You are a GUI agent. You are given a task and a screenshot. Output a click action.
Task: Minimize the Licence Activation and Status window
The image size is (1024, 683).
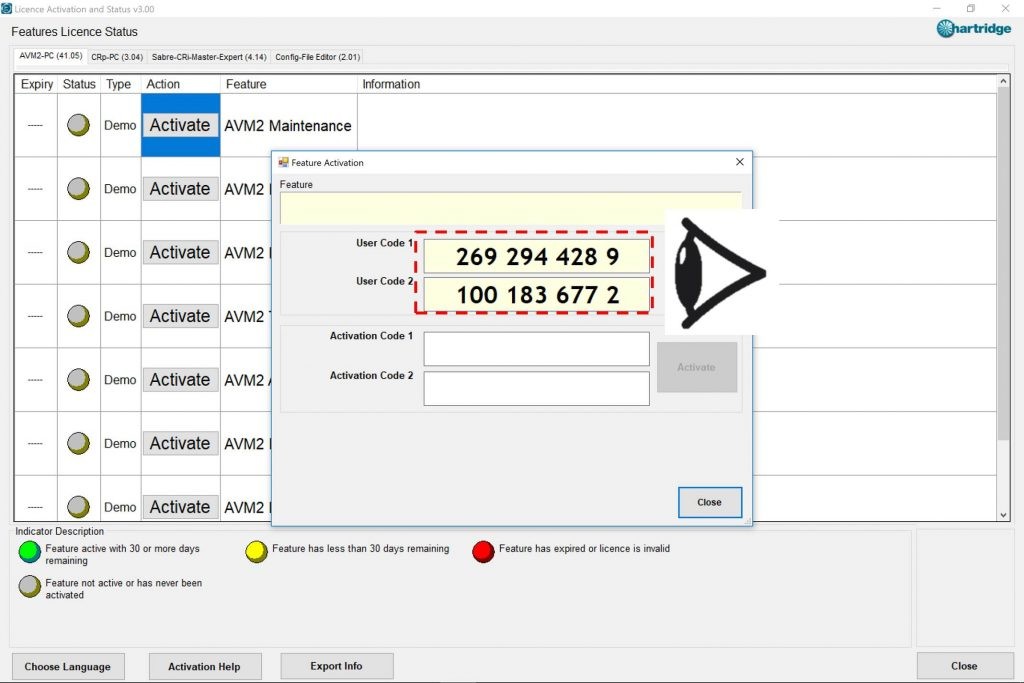936,8
